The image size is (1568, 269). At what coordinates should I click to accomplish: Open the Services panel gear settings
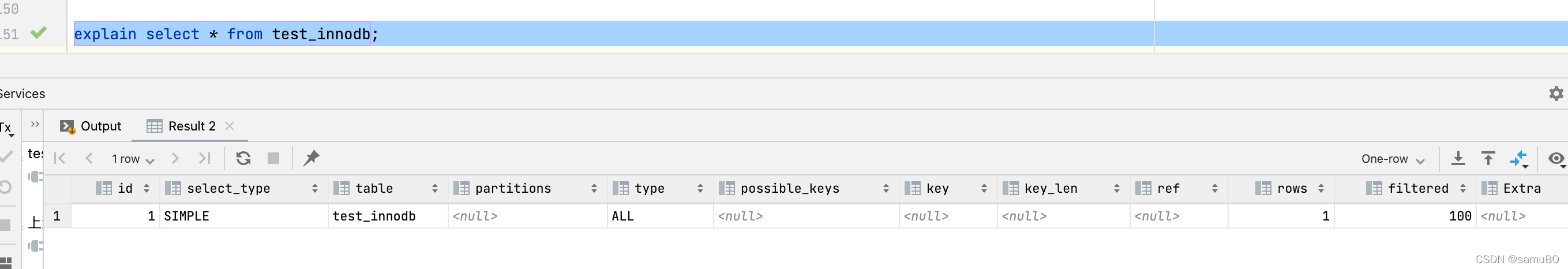[1556, 93]
